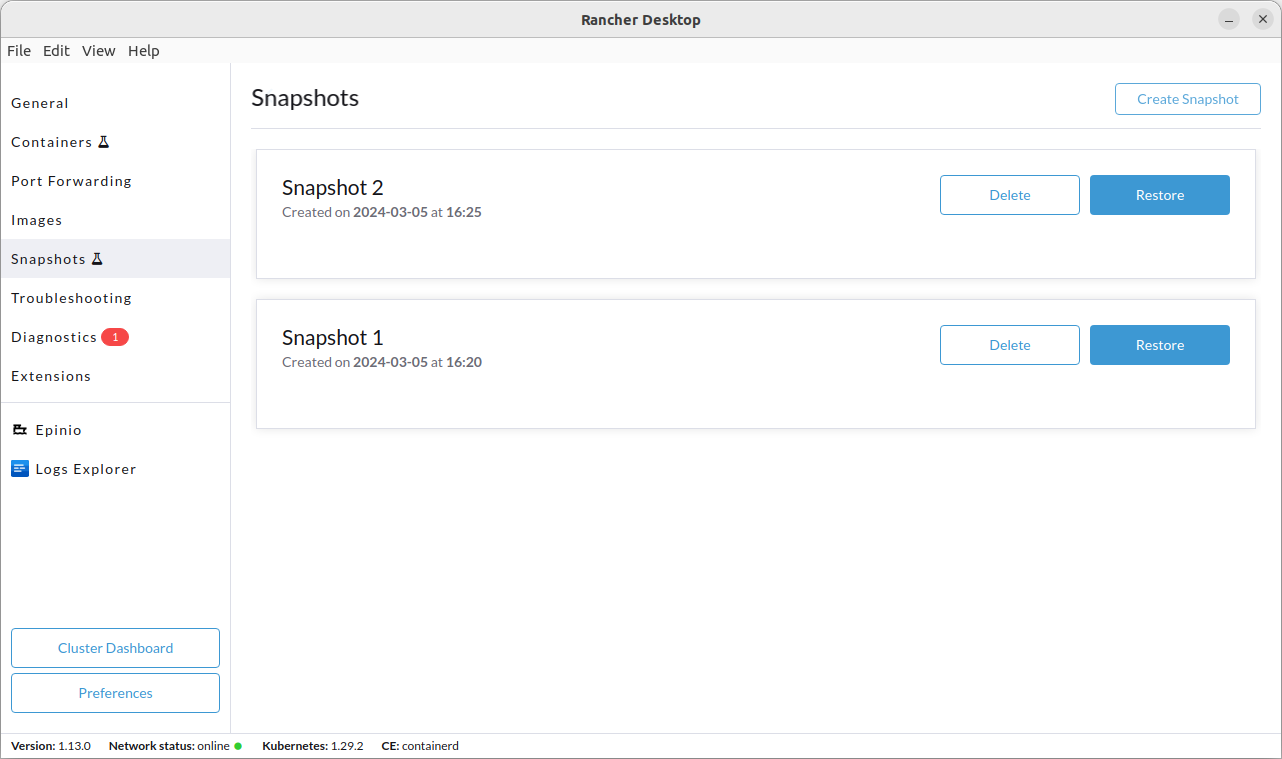Click the Kubernetes 1.29.2 status entry

[x=313, y=746]
